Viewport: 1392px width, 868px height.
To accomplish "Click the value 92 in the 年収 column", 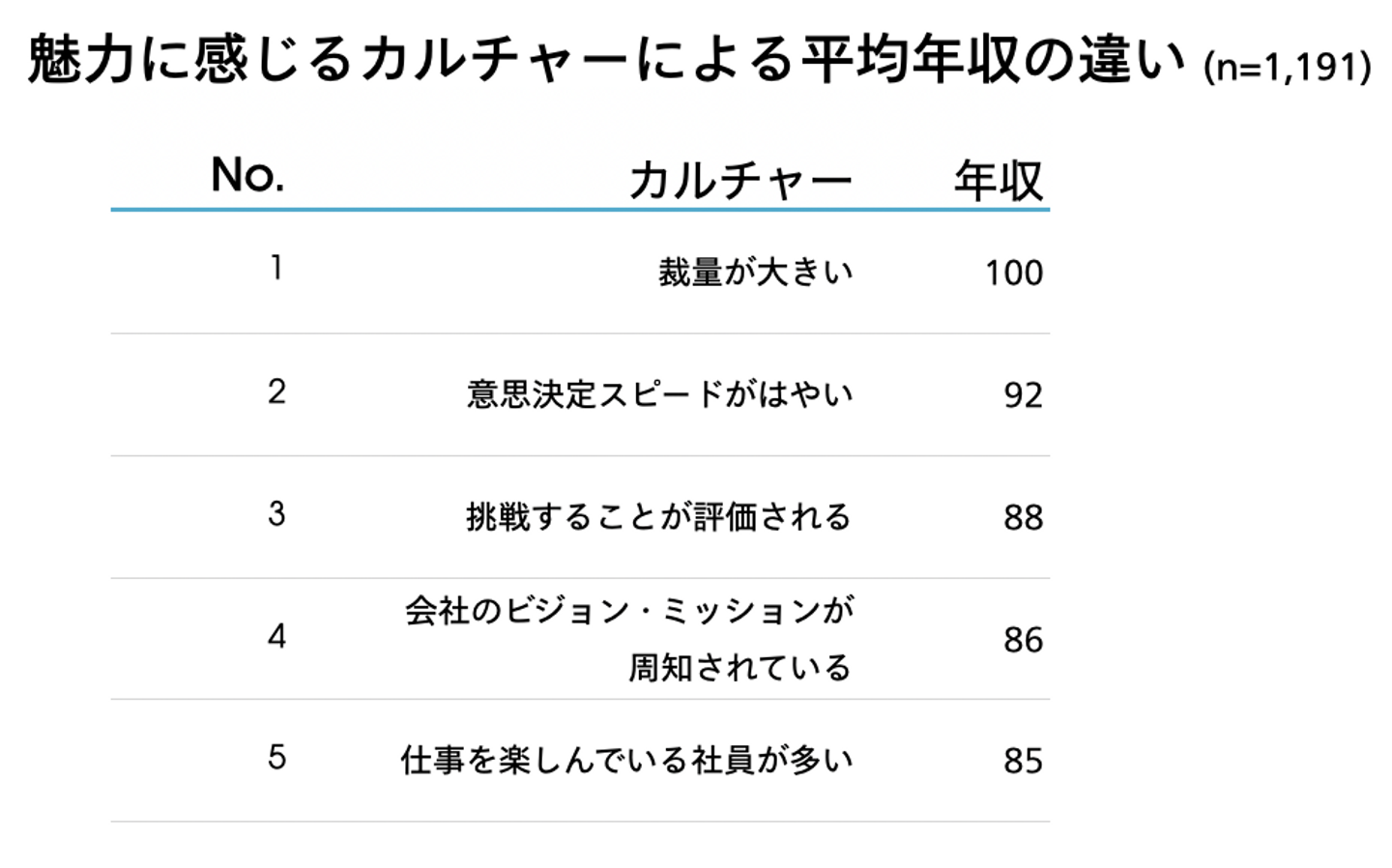I will pos(1023,395).
